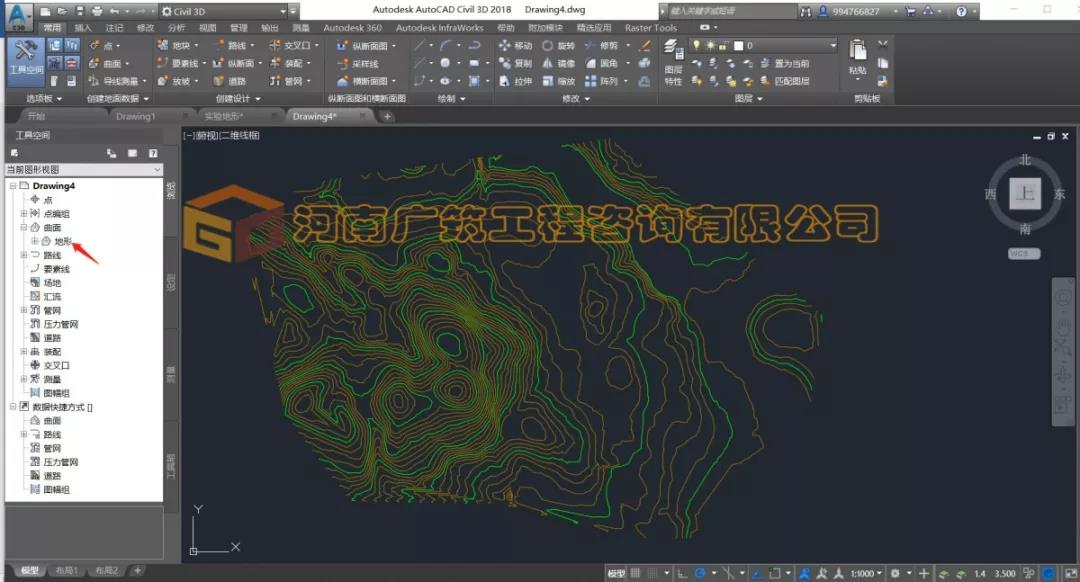Image resolution: width=1080 pixels, height=582 pixels.
Task: Click the new drawing tab plus button
Action: (x=387, y=116)
